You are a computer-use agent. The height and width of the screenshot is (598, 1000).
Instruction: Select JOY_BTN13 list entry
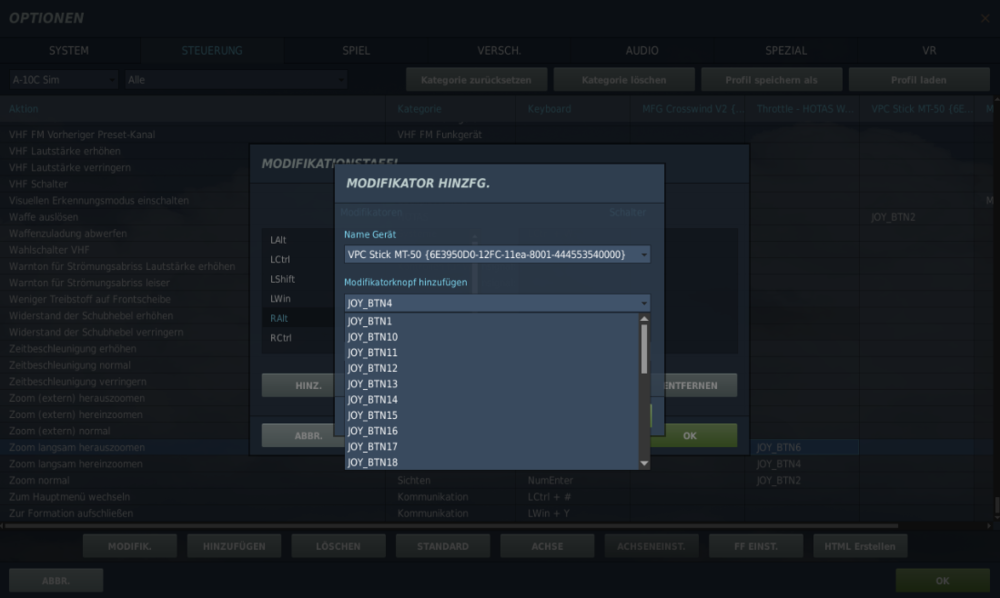click(x=492, y=384)
